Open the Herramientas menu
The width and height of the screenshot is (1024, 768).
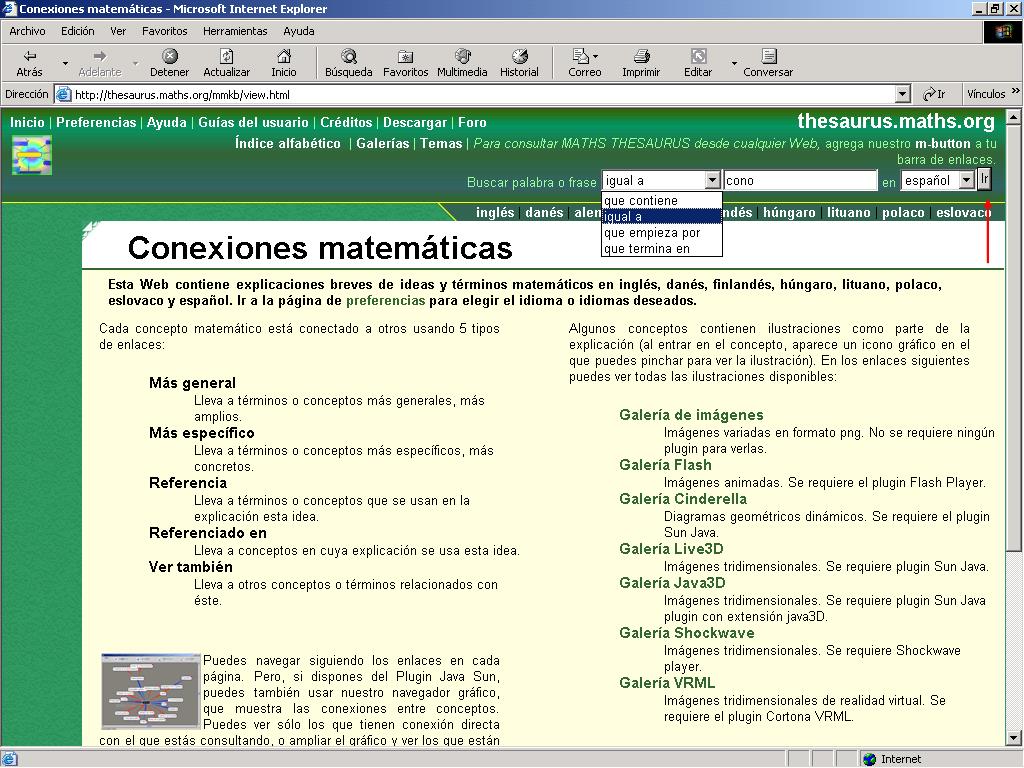coord(235,31)
